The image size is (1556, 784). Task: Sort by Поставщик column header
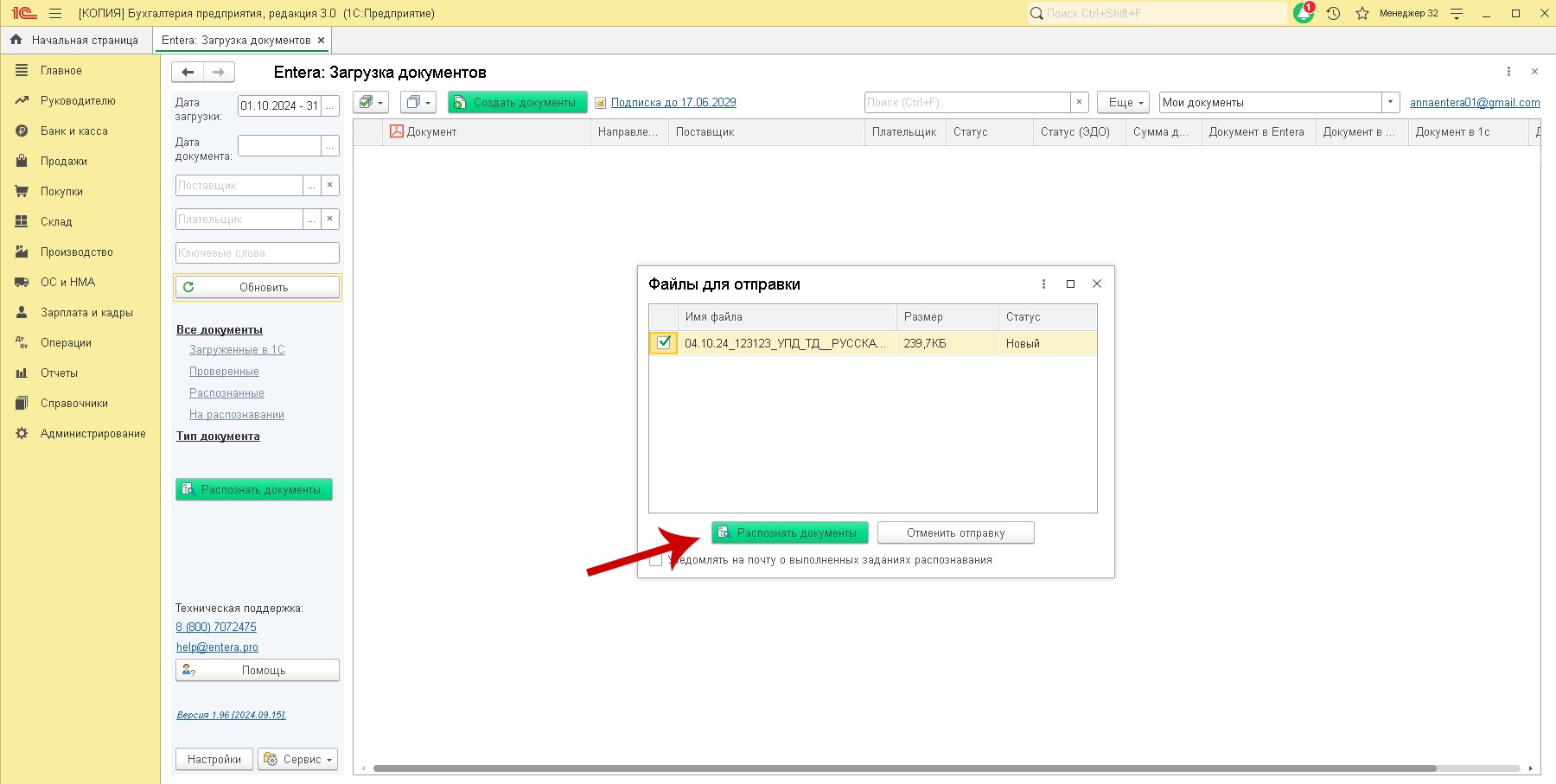tap(766, 132)
